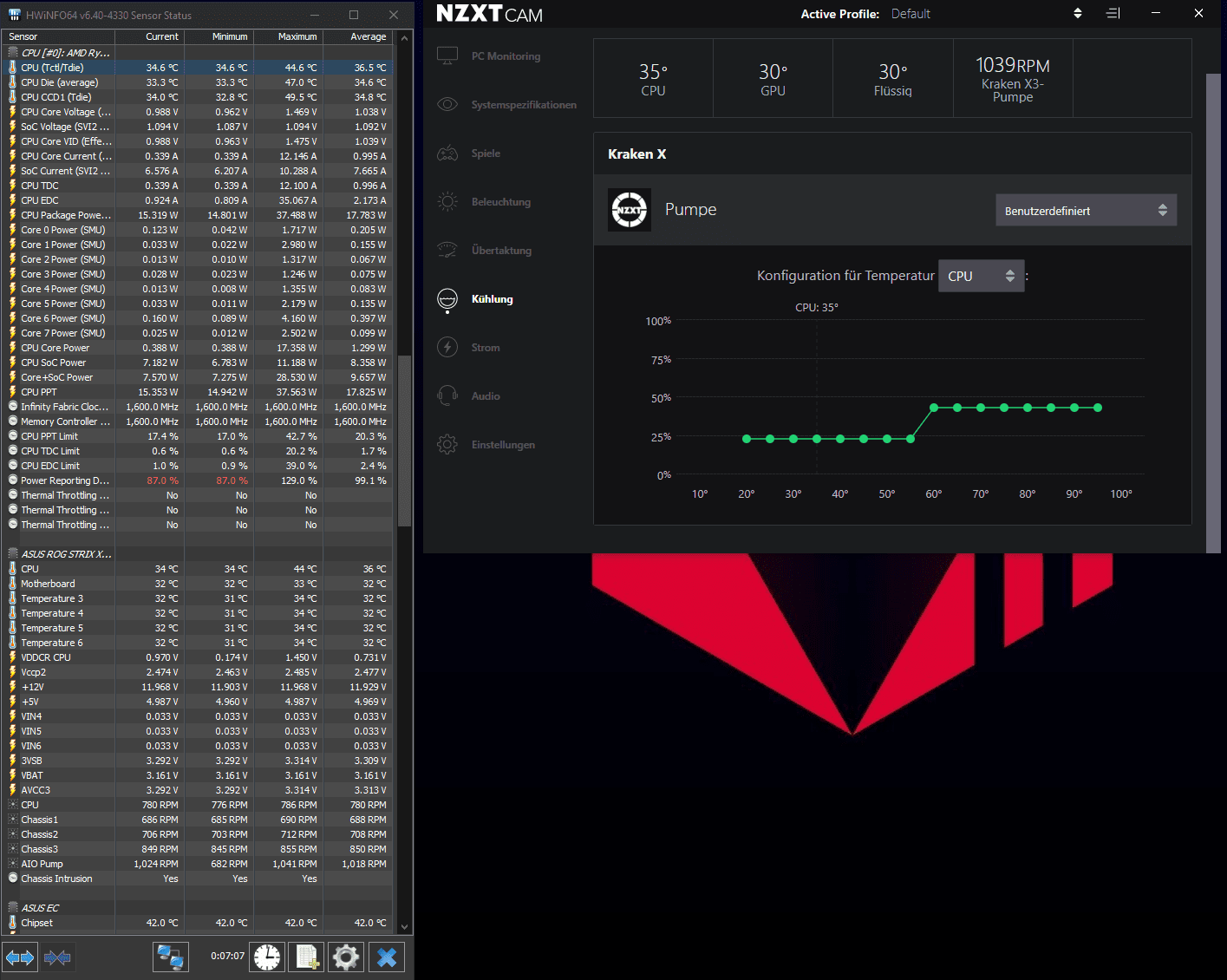Reset min/max values with the clock icon
Image resolution: width=1227 pixels, height=980 pixels.
pyautogui.click(x=267, y=957)
